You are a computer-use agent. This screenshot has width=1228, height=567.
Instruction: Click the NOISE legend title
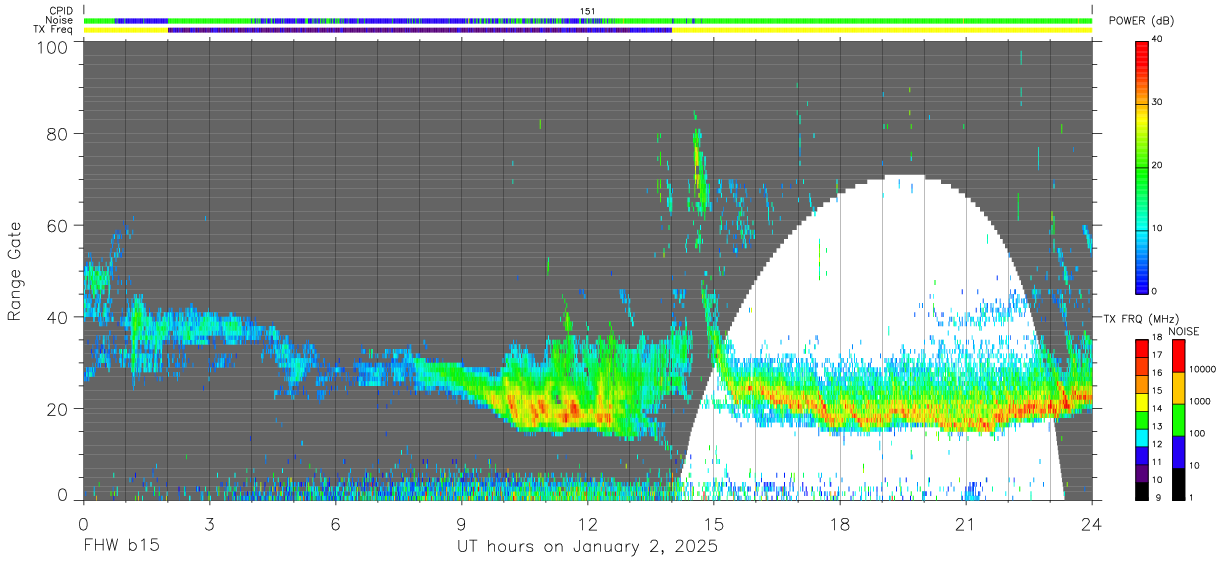[1183, 331]
